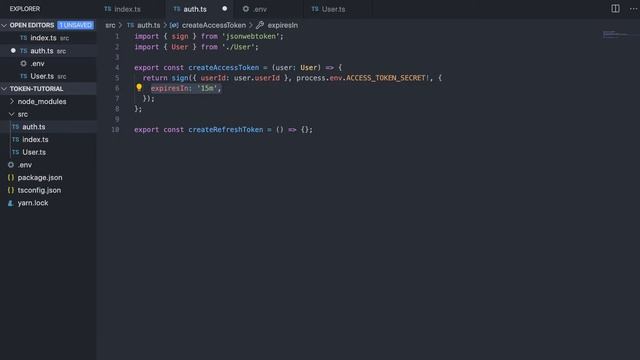The width and height of the screenshot is (640, 360).
Task: Open index.ts in Open Editors list
Action: (x=48, y=38)
